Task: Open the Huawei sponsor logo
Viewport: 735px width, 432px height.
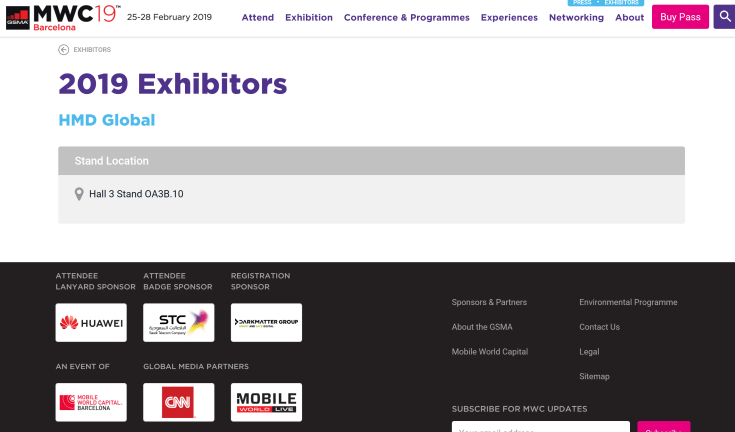Action: pos(91,322)
